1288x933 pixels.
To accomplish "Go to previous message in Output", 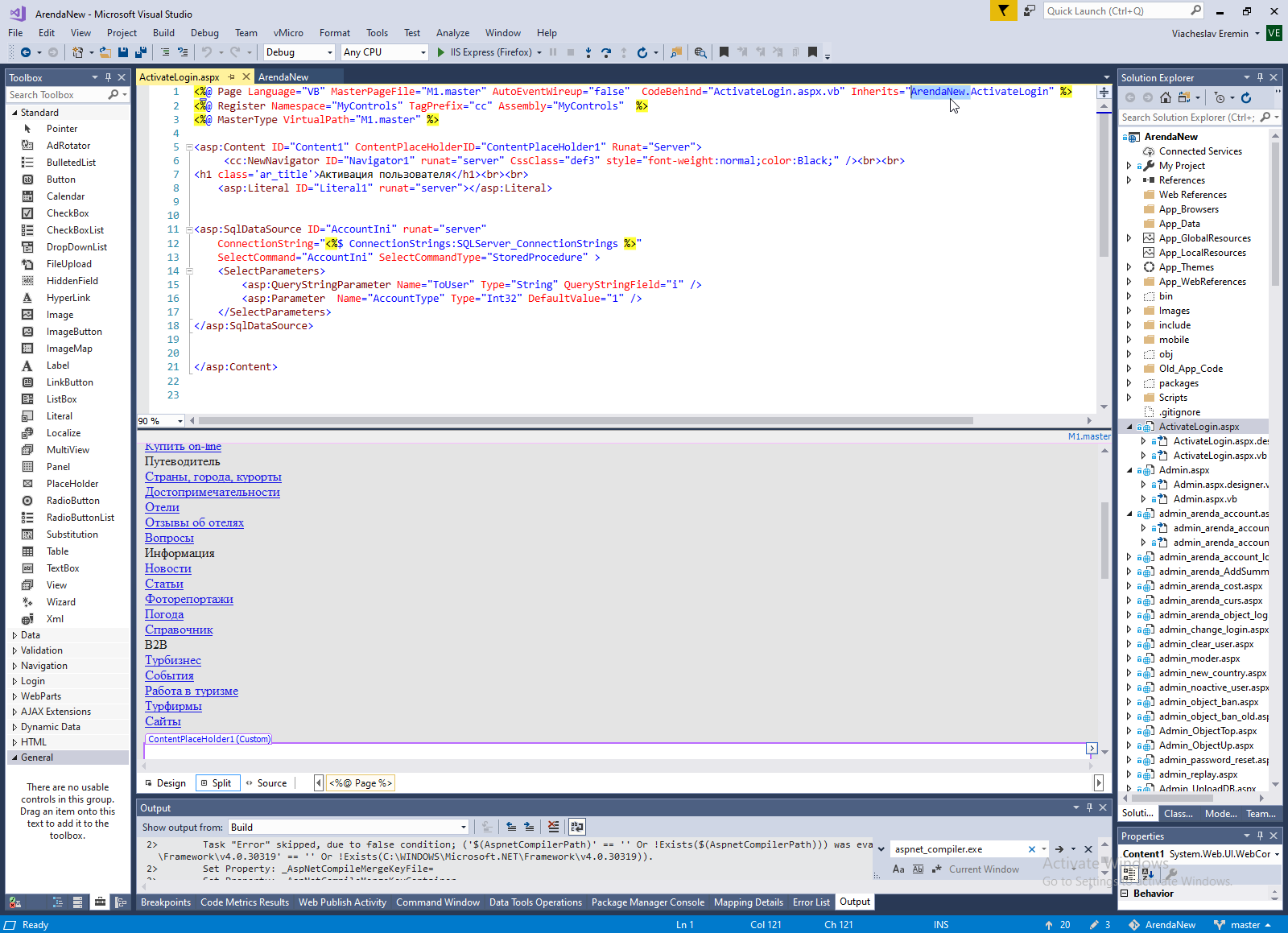I will pyautogui.click(x=511, y=827).
